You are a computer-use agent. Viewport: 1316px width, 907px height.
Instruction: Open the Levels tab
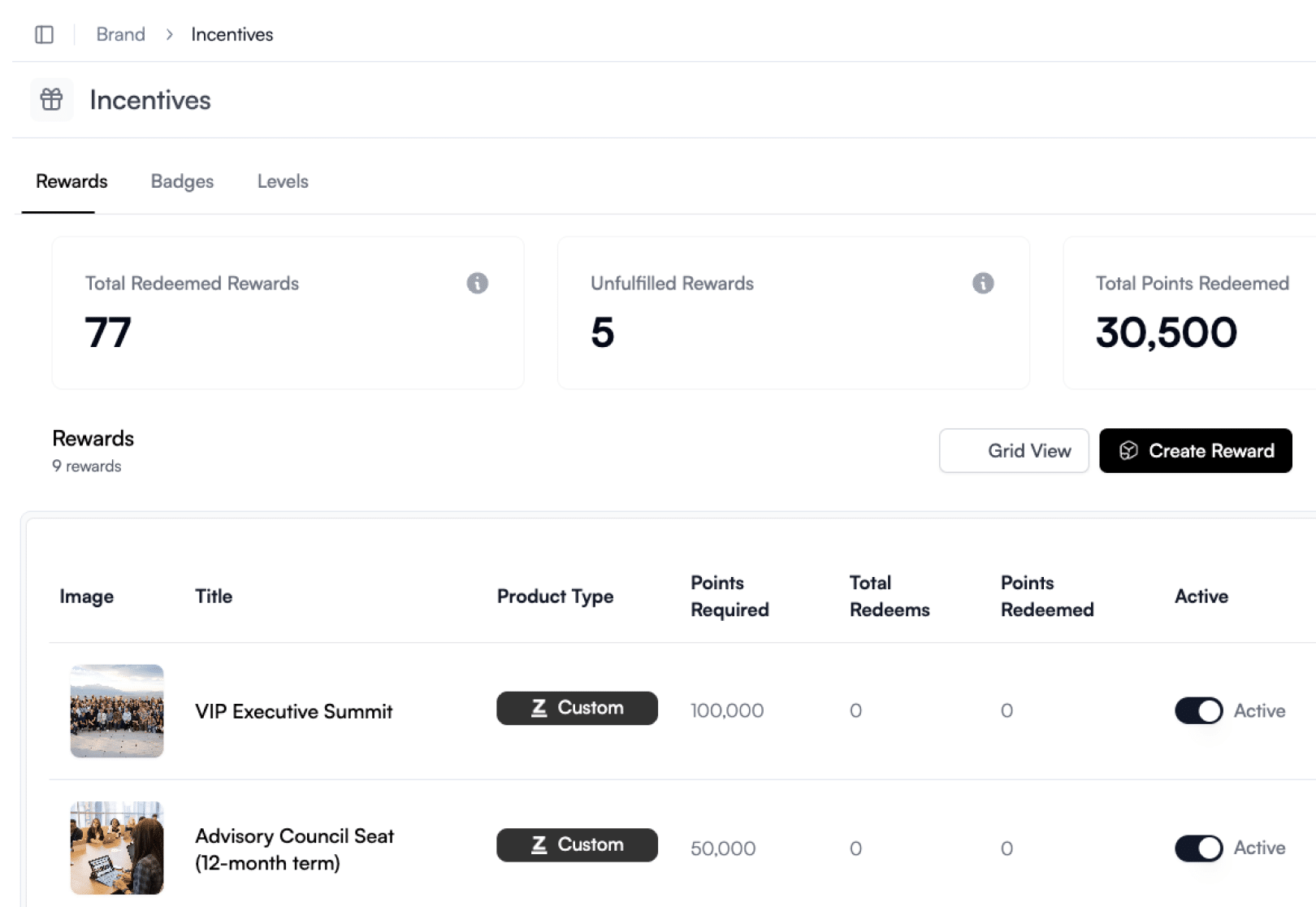tap(283, 181)
